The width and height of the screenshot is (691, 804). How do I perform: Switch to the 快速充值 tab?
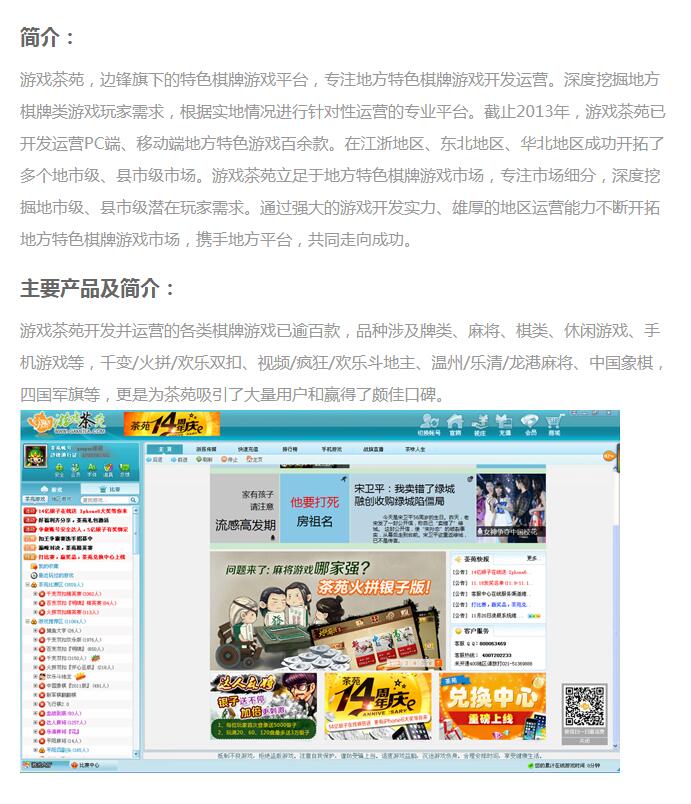click(248, 449)
